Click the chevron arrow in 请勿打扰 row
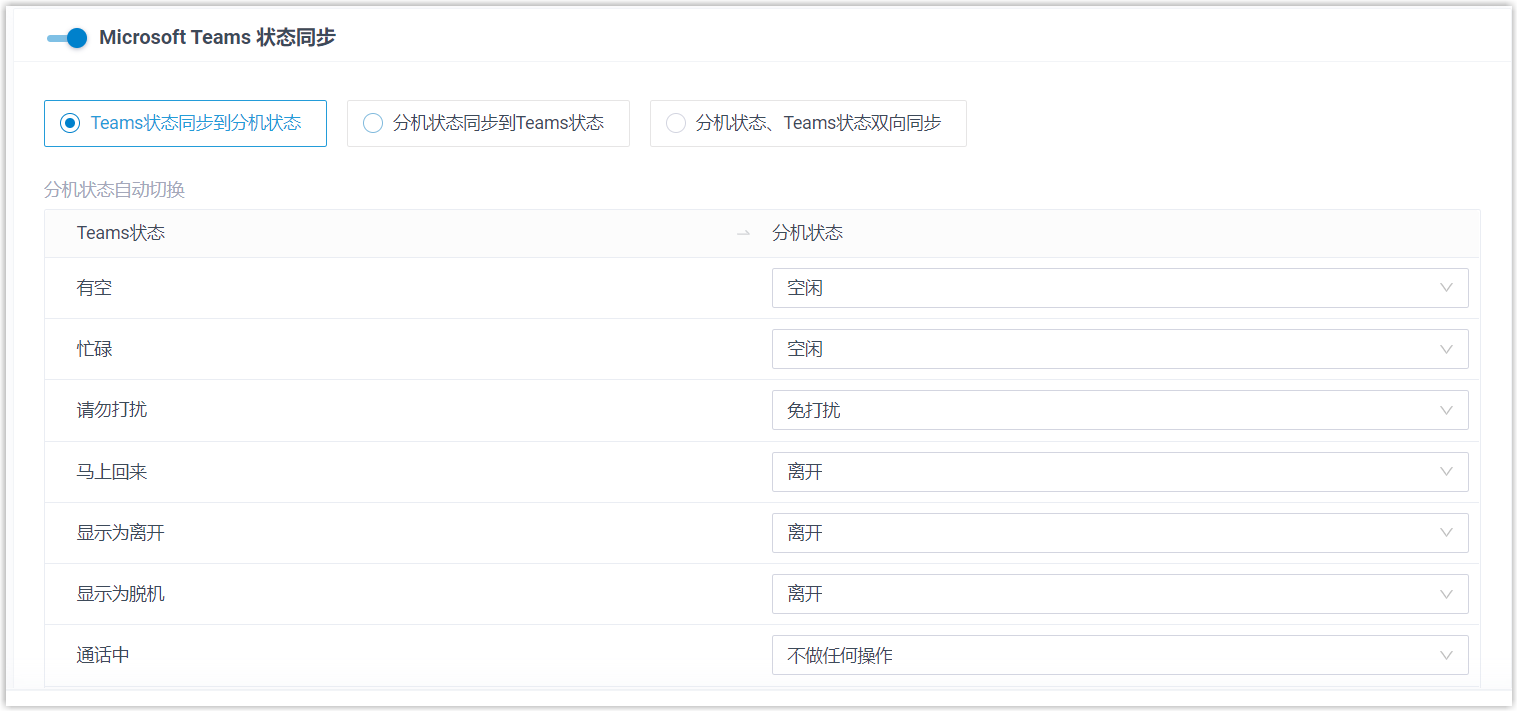 1446,410
